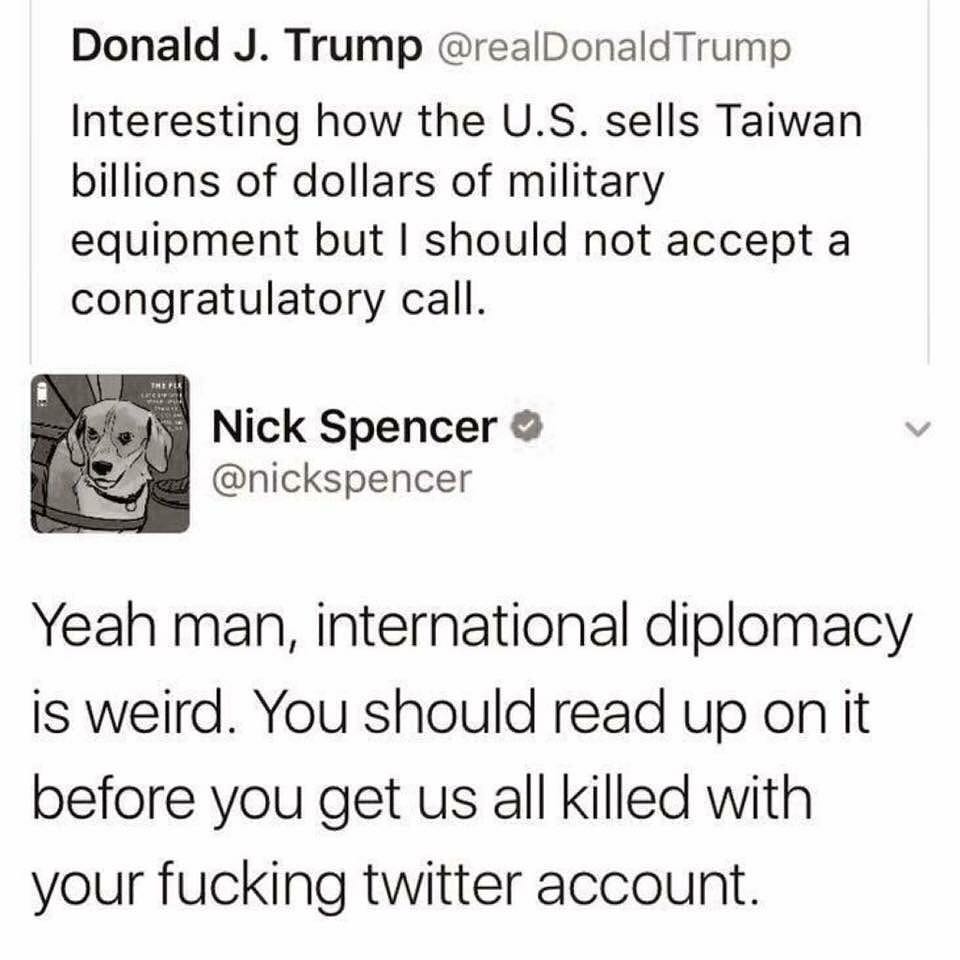Expand the tweet options chevron
Viewport: 960px width, 960px height.
pos(918,429)
